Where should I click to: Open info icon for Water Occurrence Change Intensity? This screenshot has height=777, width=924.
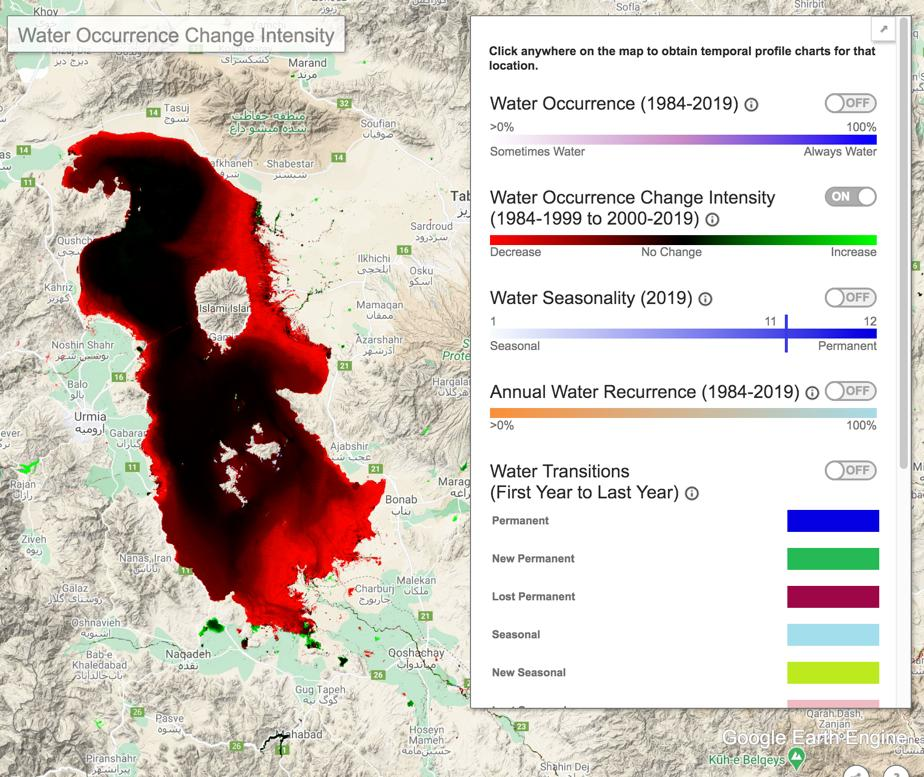click(712, 220)
